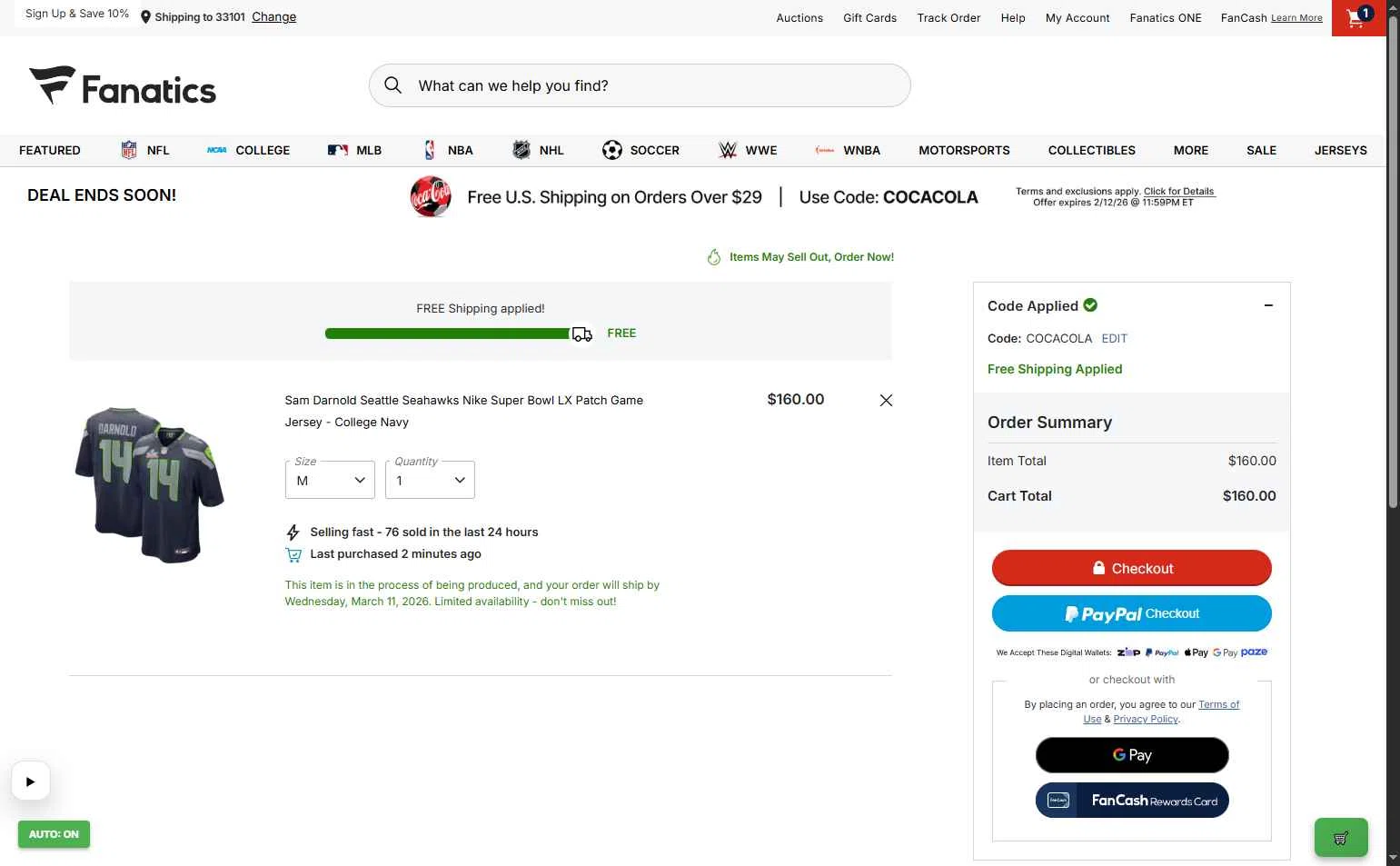Viewport: 1400px width, 866px height.
Task: Click the Google Pay button
Action: pyautogui.click(x=1132, y=755)
